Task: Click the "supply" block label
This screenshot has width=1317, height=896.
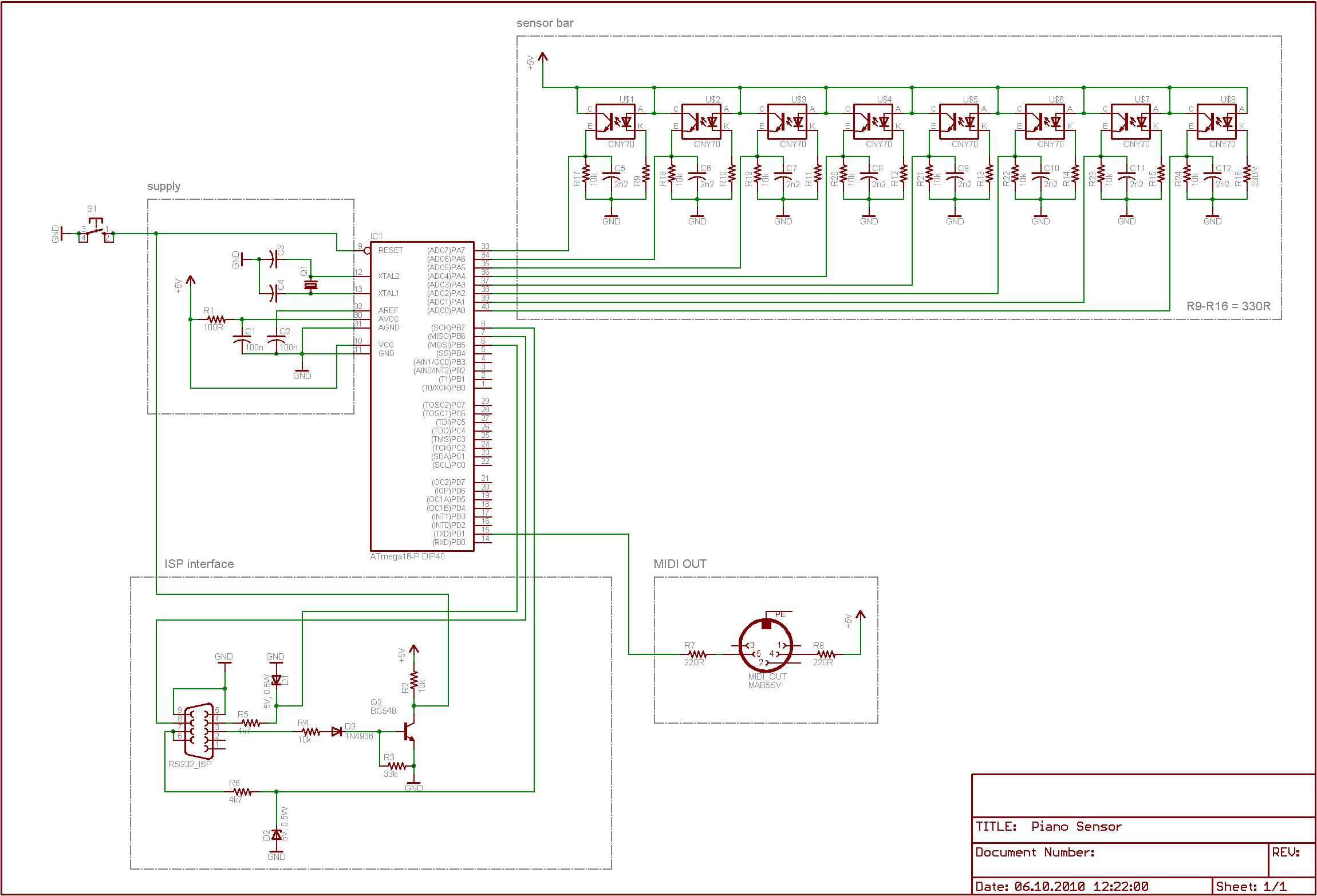Action: click(164, 186)
